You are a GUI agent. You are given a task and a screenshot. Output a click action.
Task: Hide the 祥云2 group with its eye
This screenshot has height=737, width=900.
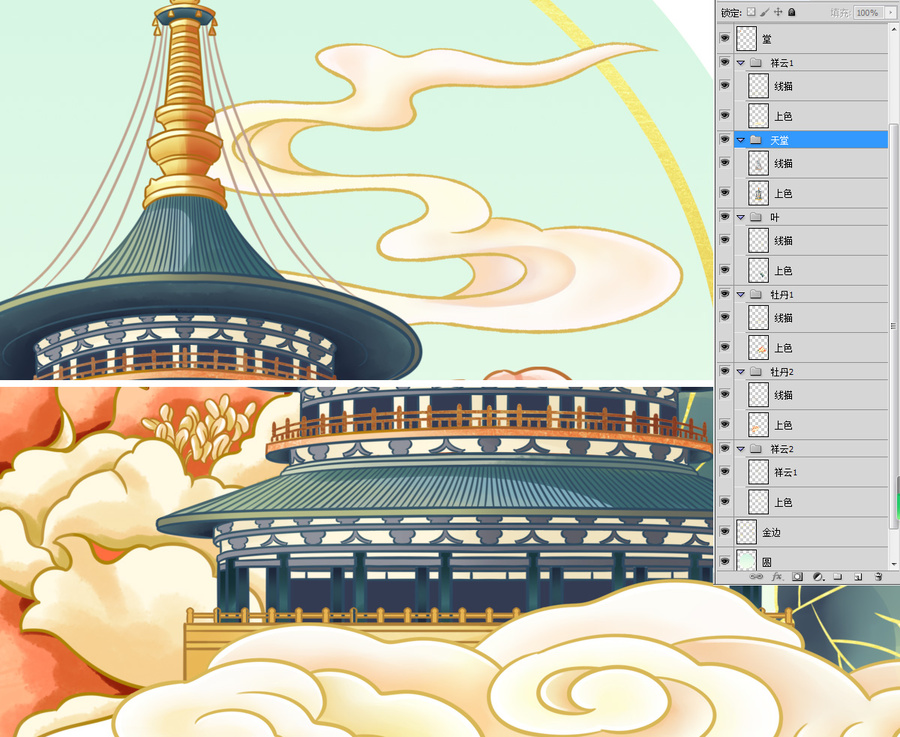pyautogui.click(x=725, y=448)
